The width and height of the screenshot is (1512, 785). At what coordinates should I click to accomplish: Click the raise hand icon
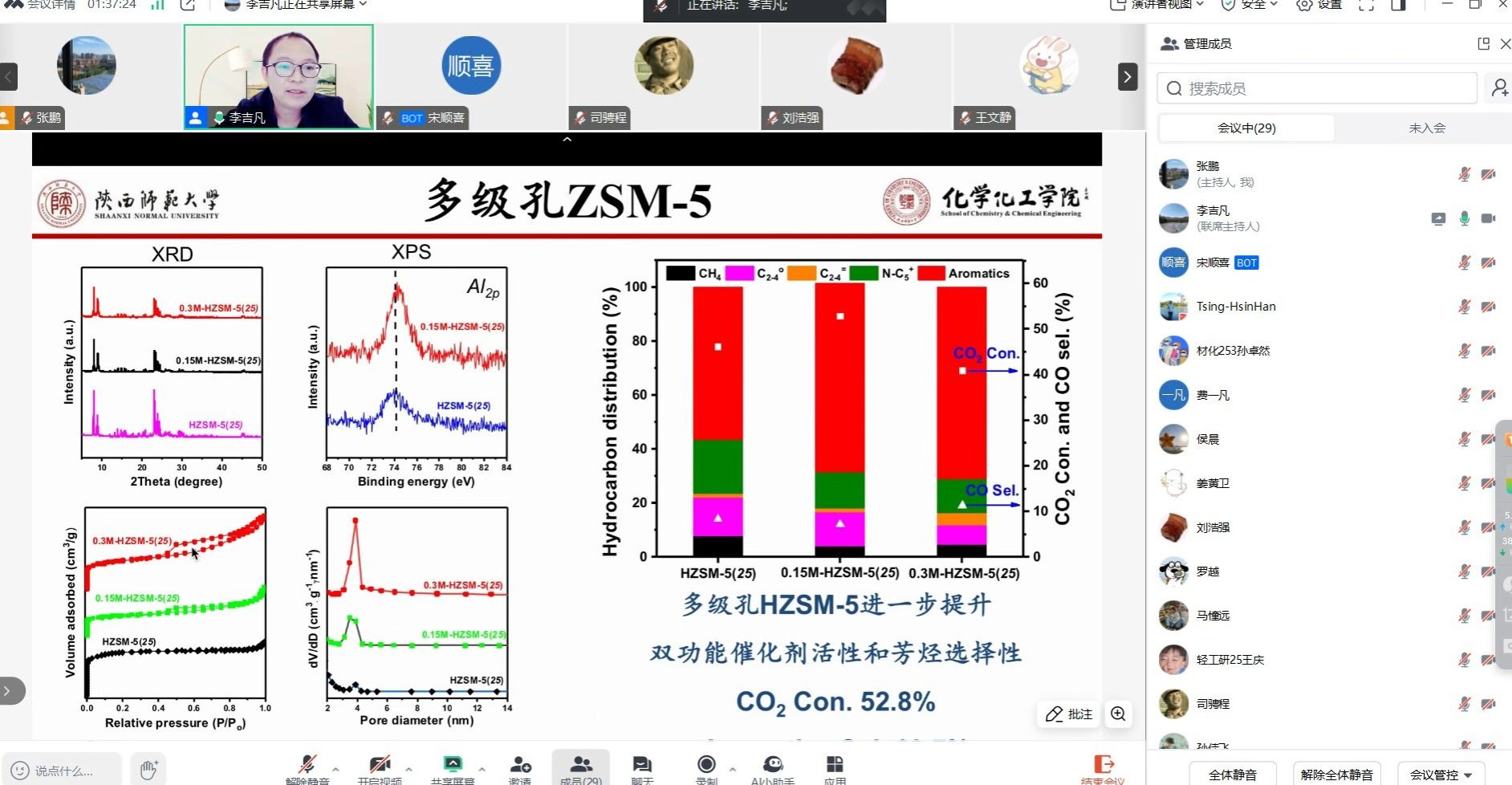[148, 770]
